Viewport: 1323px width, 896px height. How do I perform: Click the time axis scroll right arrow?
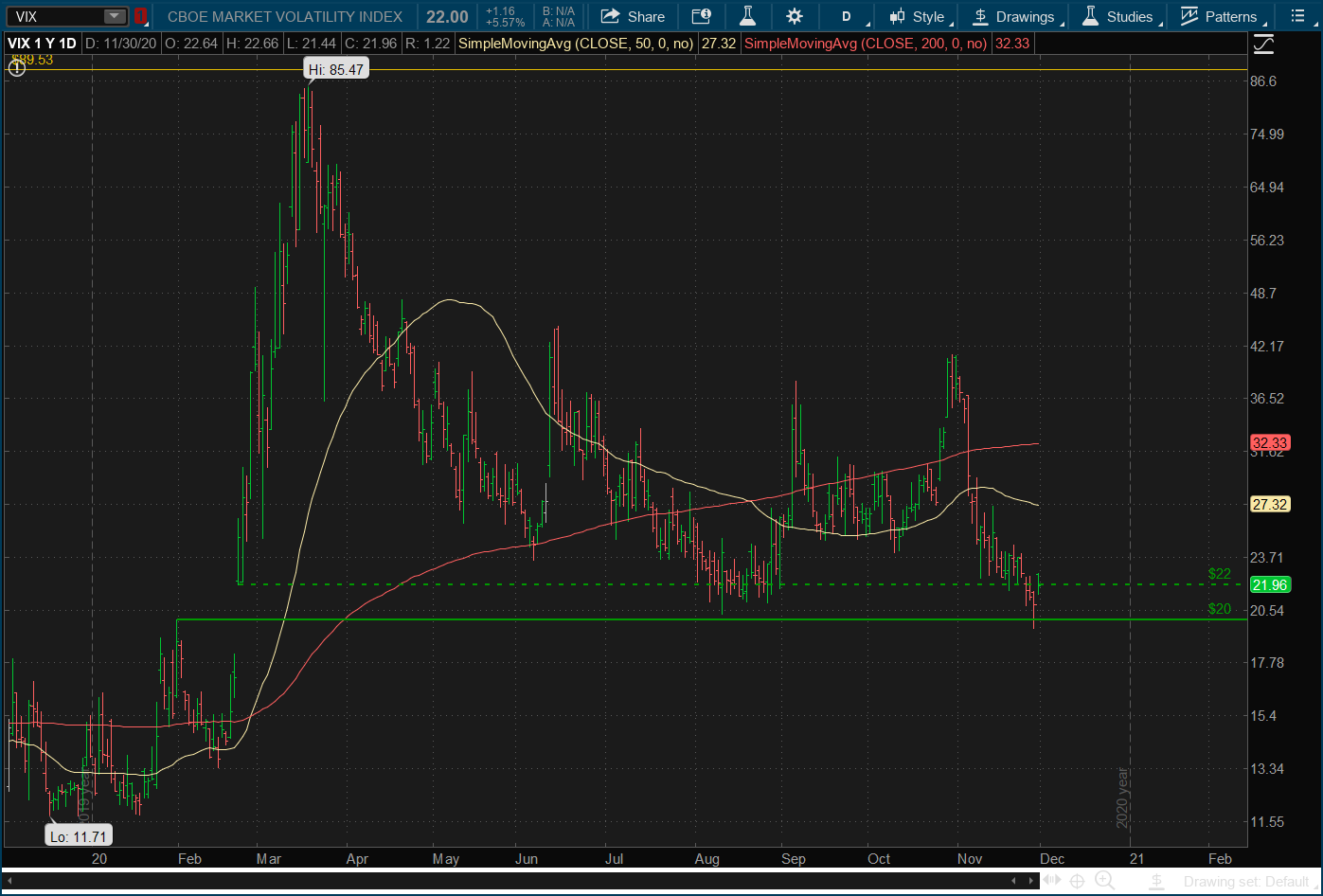[1031, 882]
